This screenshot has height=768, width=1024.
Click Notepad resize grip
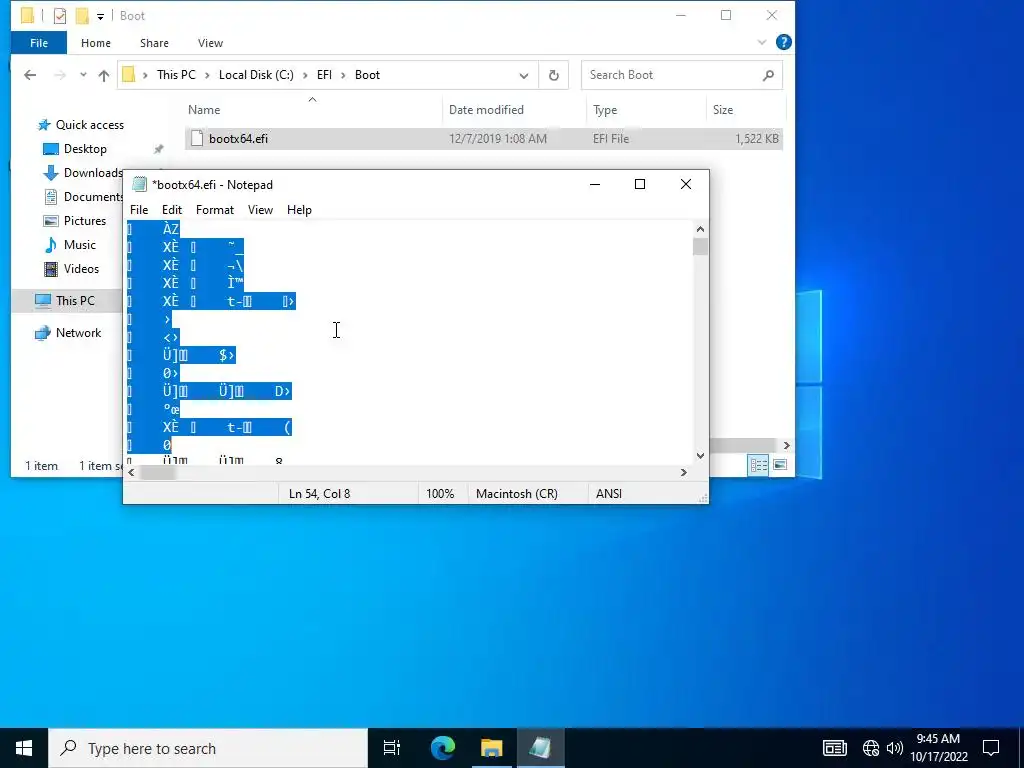703,498
